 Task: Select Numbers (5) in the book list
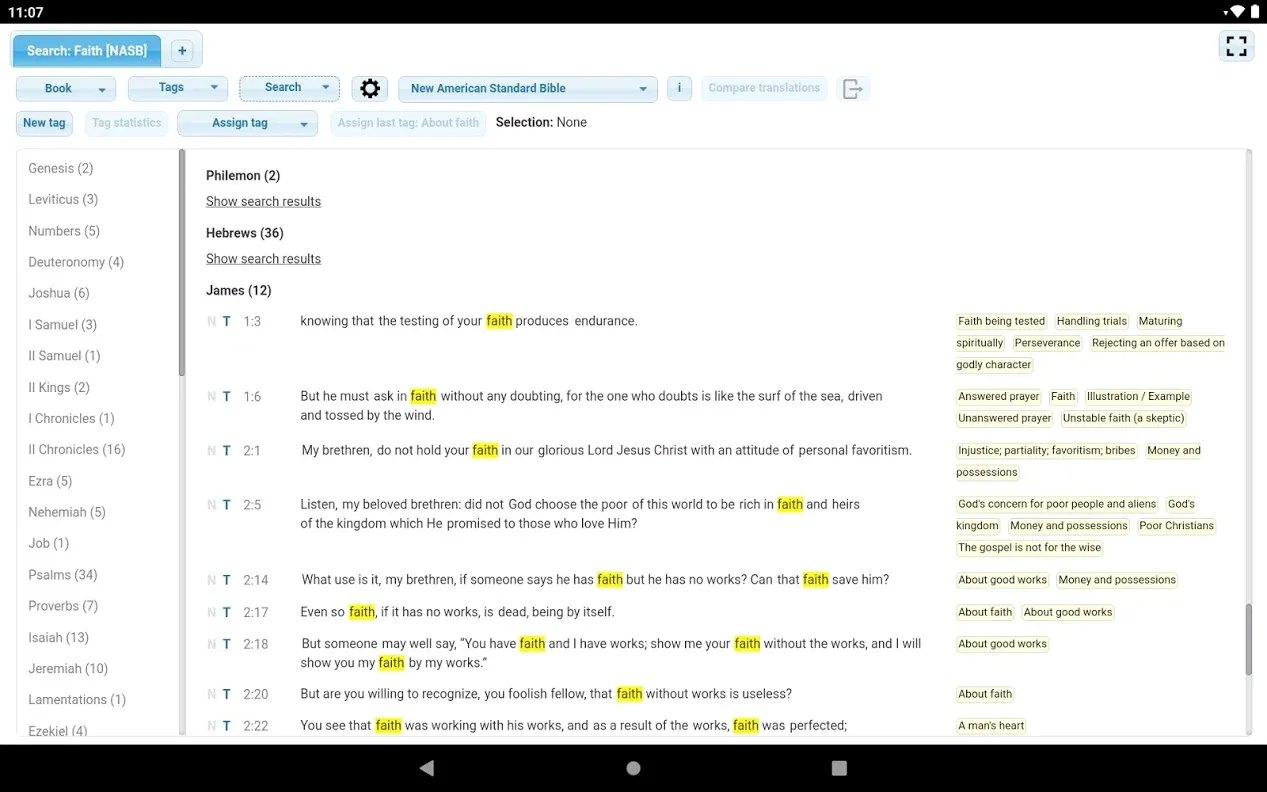click(64, 231)
